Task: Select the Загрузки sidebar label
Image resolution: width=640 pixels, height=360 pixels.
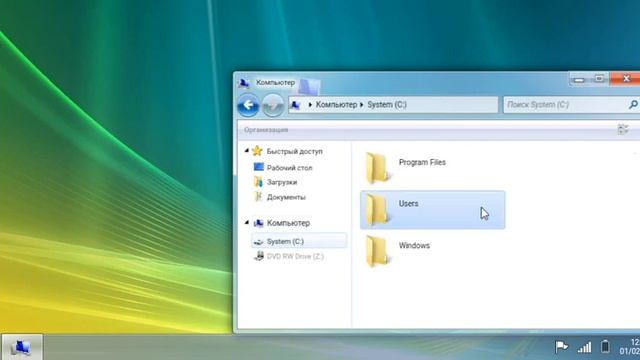Action: pyautogui.click(x=282, y=182)
